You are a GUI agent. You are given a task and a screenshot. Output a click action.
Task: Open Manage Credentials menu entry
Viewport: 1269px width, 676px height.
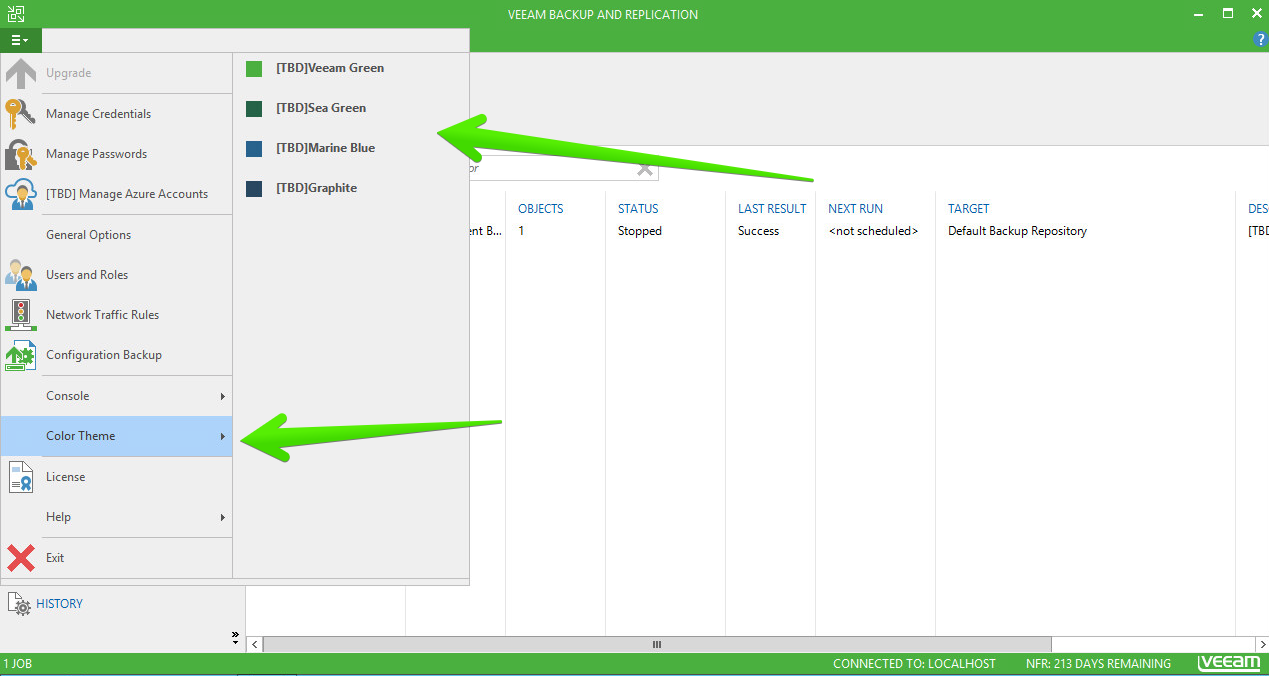116,114
